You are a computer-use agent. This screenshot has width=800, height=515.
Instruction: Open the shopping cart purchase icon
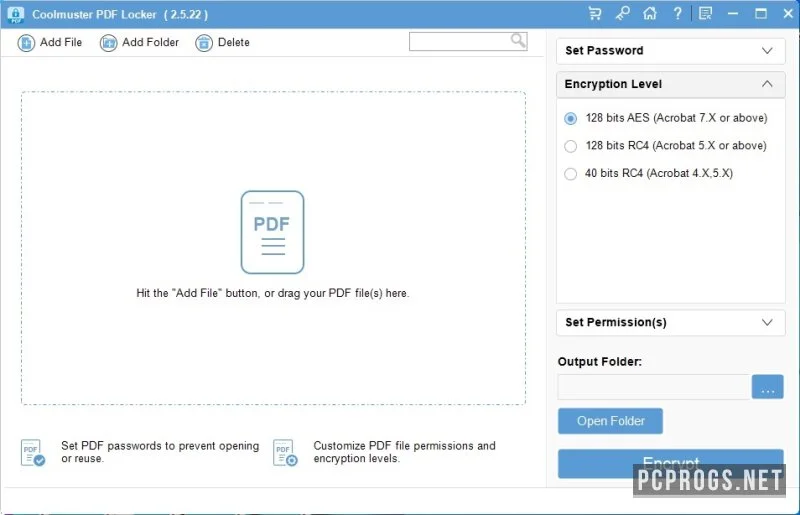pos(594,14)
